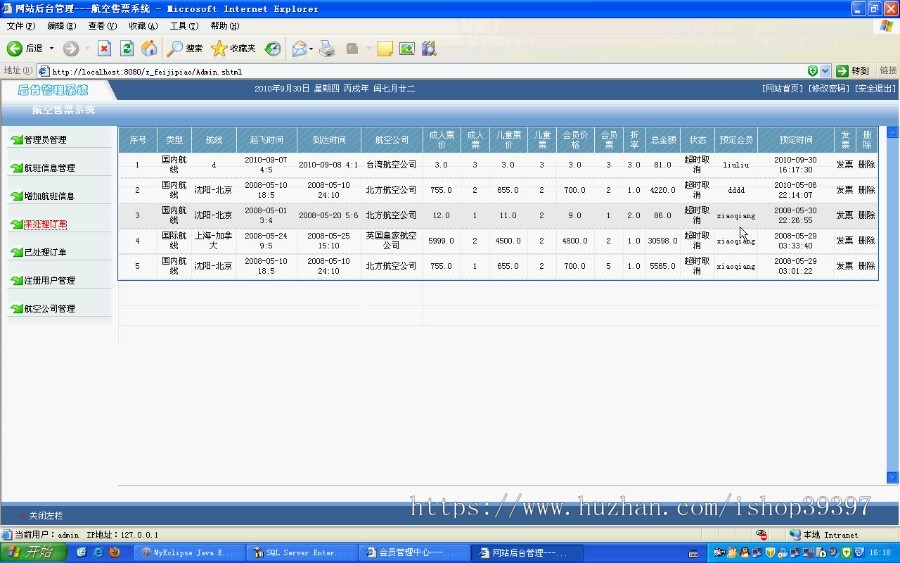
Task: Click the Mail envelope icon
Action: [x=299, y=49]
